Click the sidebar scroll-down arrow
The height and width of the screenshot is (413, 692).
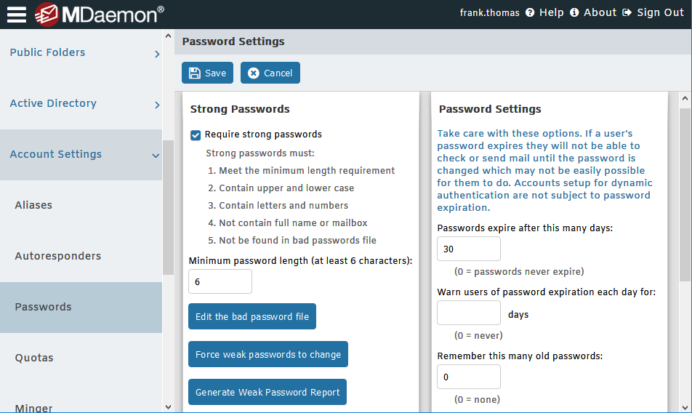click(x=168, y=407)
